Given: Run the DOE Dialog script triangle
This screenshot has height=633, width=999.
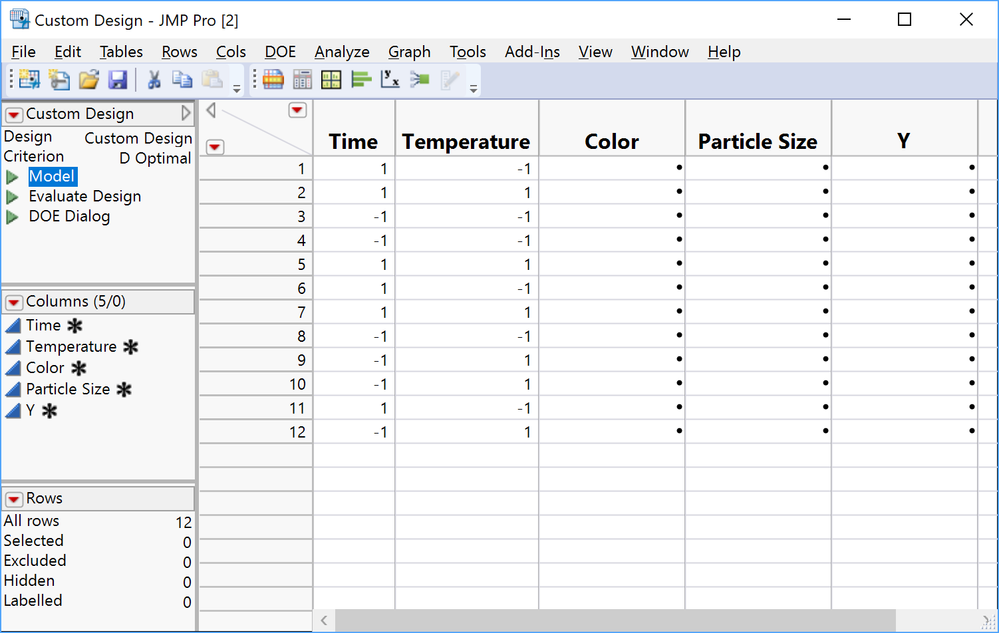Looking at the screenshot, I should pos(12,217).
